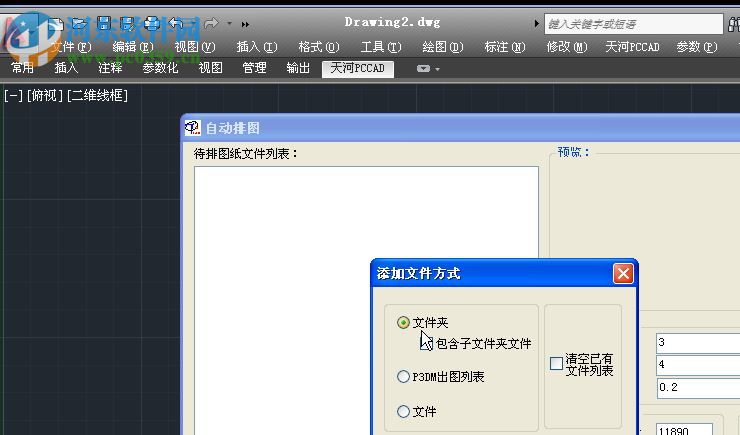Switch to the 常用 ribbon tab
Viewport: 740px width, 435px height.
(x=22, y=68)
